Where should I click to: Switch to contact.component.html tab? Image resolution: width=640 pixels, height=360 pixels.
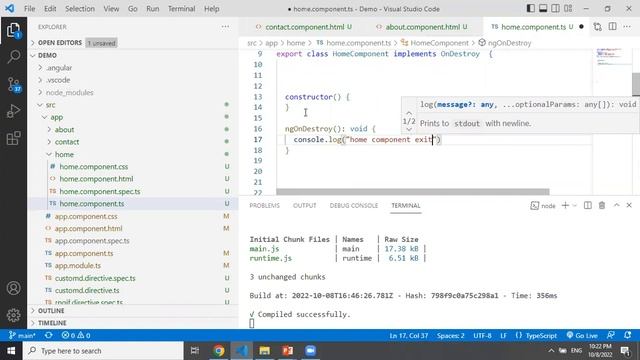coord(304,27)
